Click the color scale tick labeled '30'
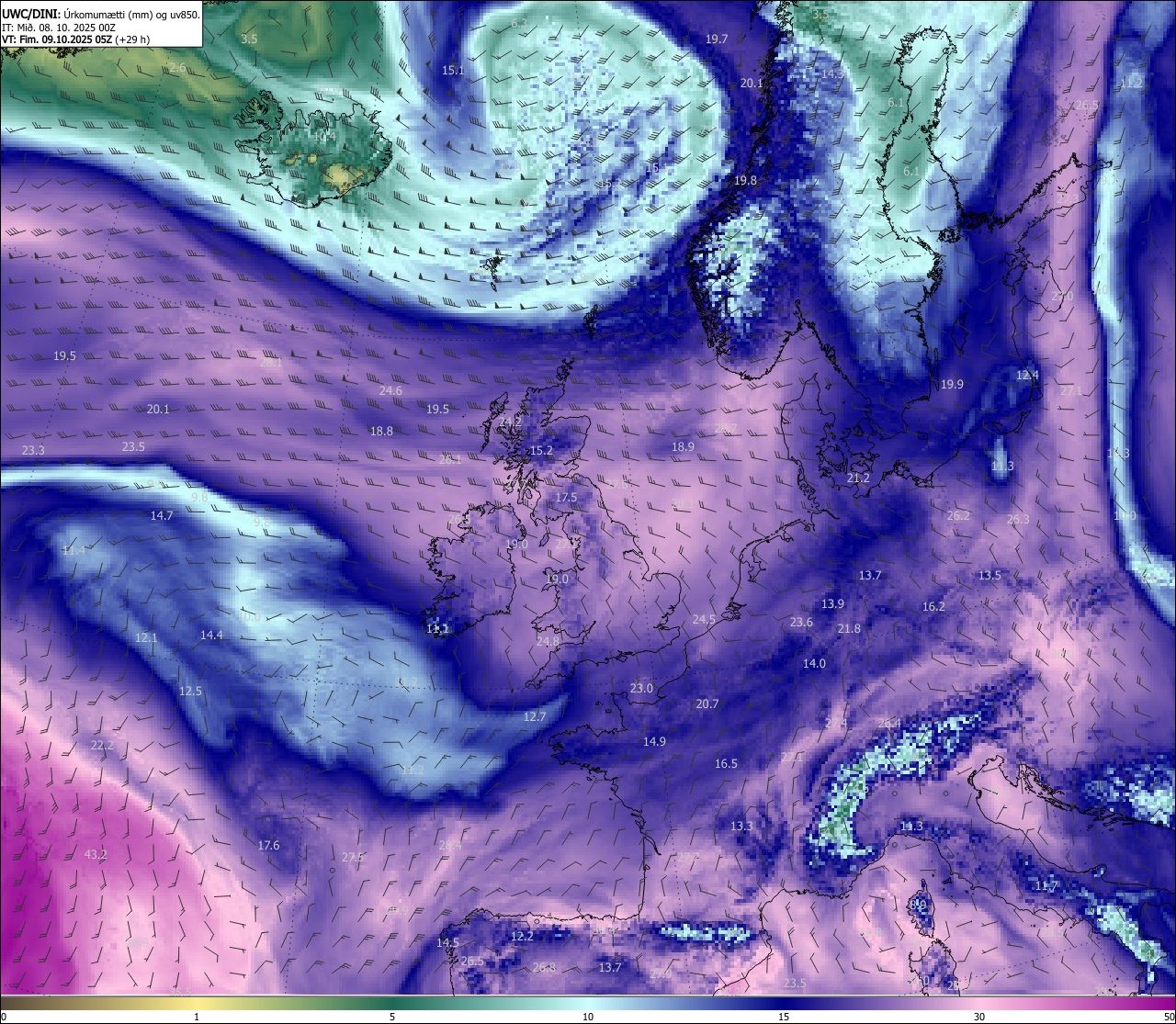This screenshot has width=1176, height=1024. point(979,1017)
